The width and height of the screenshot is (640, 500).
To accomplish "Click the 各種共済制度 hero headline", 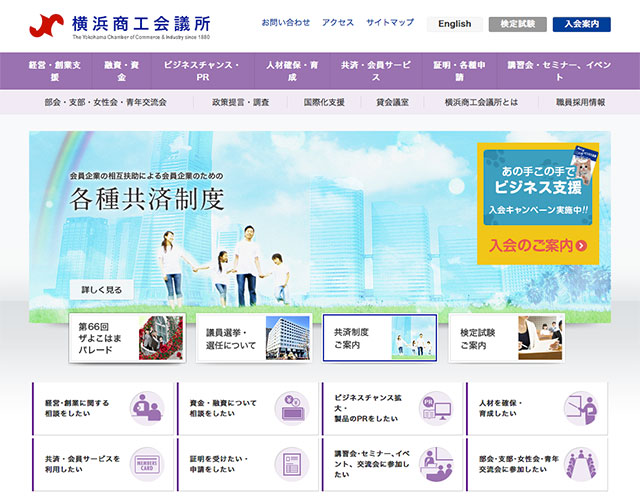I will [147, 199].
